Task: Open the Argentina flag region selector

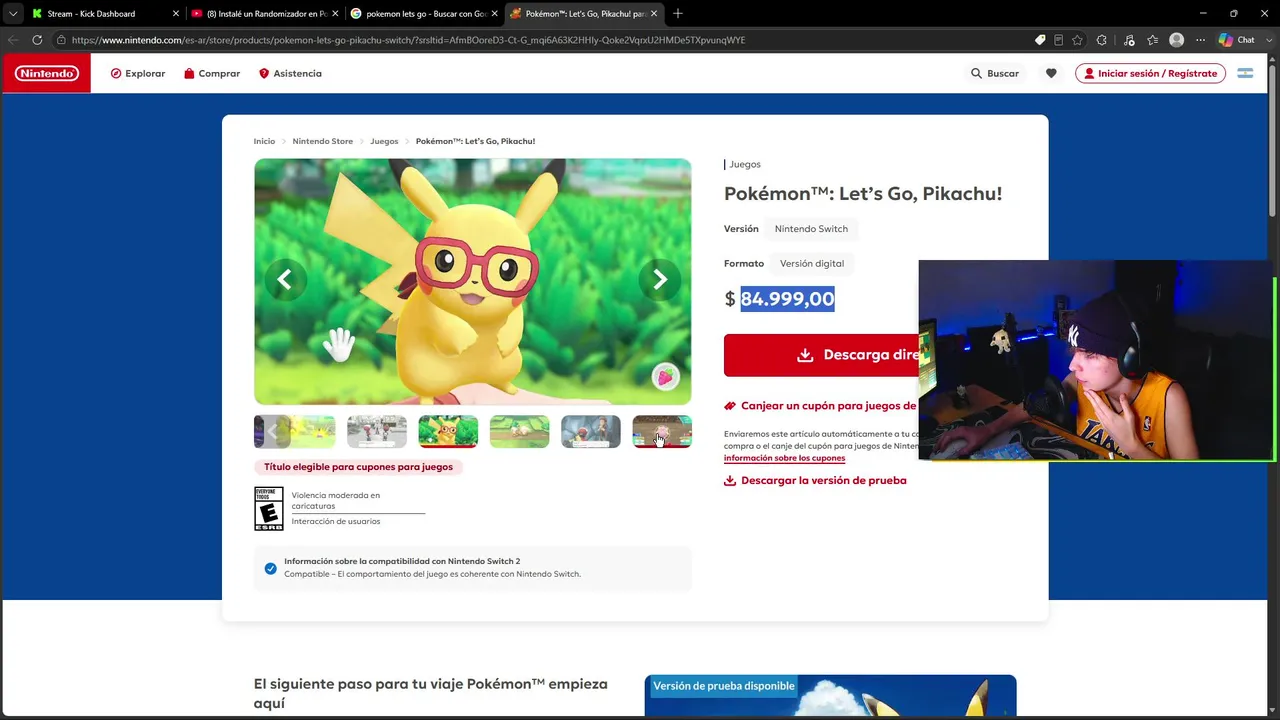Action: coord(1245,73)
